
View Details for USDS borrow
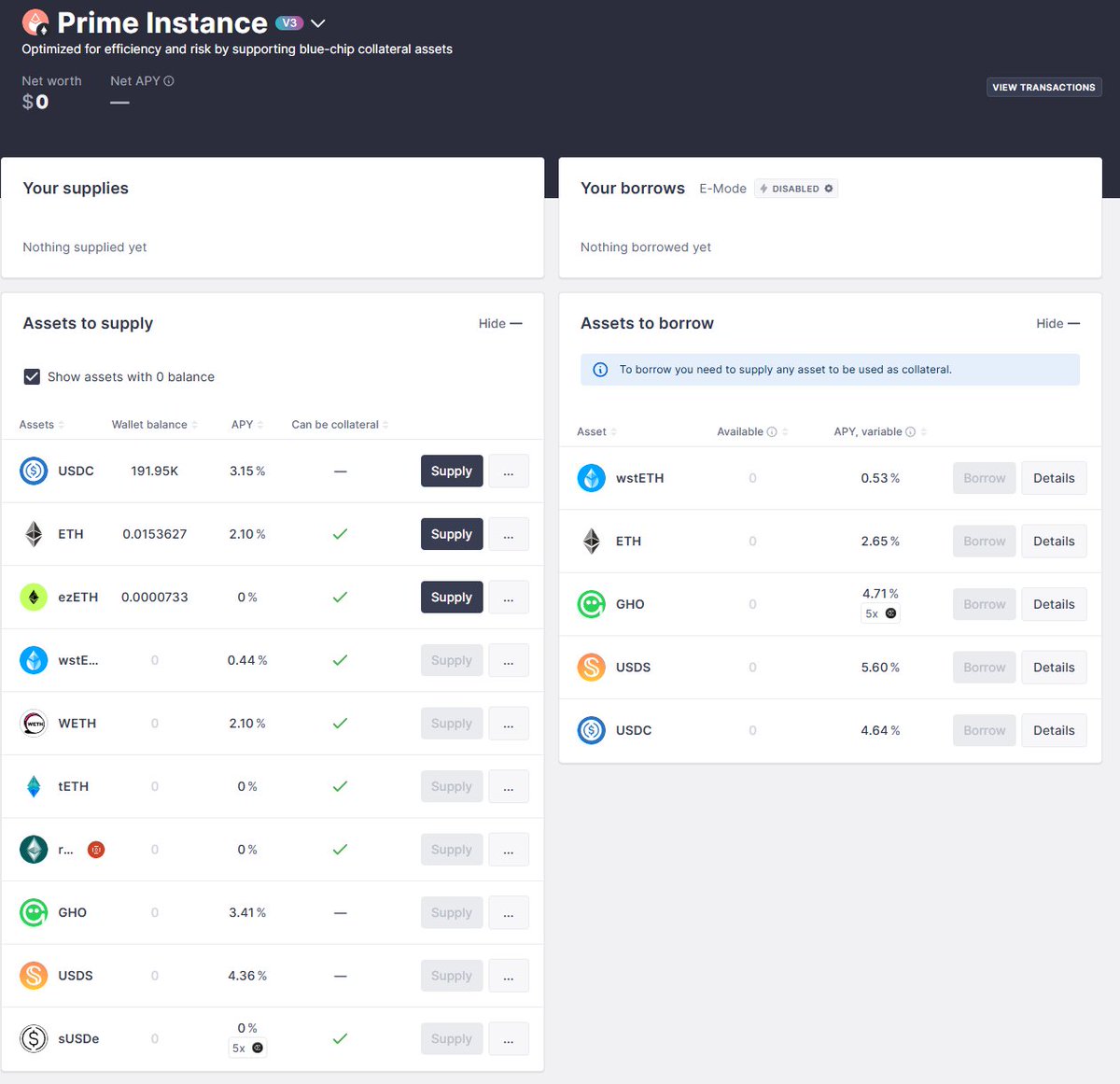[x=1054, y=668]
